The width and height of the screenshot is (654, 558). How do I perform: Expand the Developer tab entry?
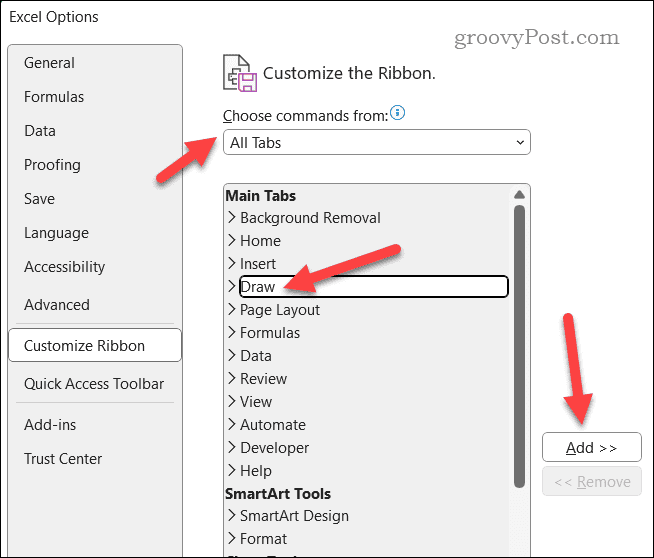[x=232, y=447]
